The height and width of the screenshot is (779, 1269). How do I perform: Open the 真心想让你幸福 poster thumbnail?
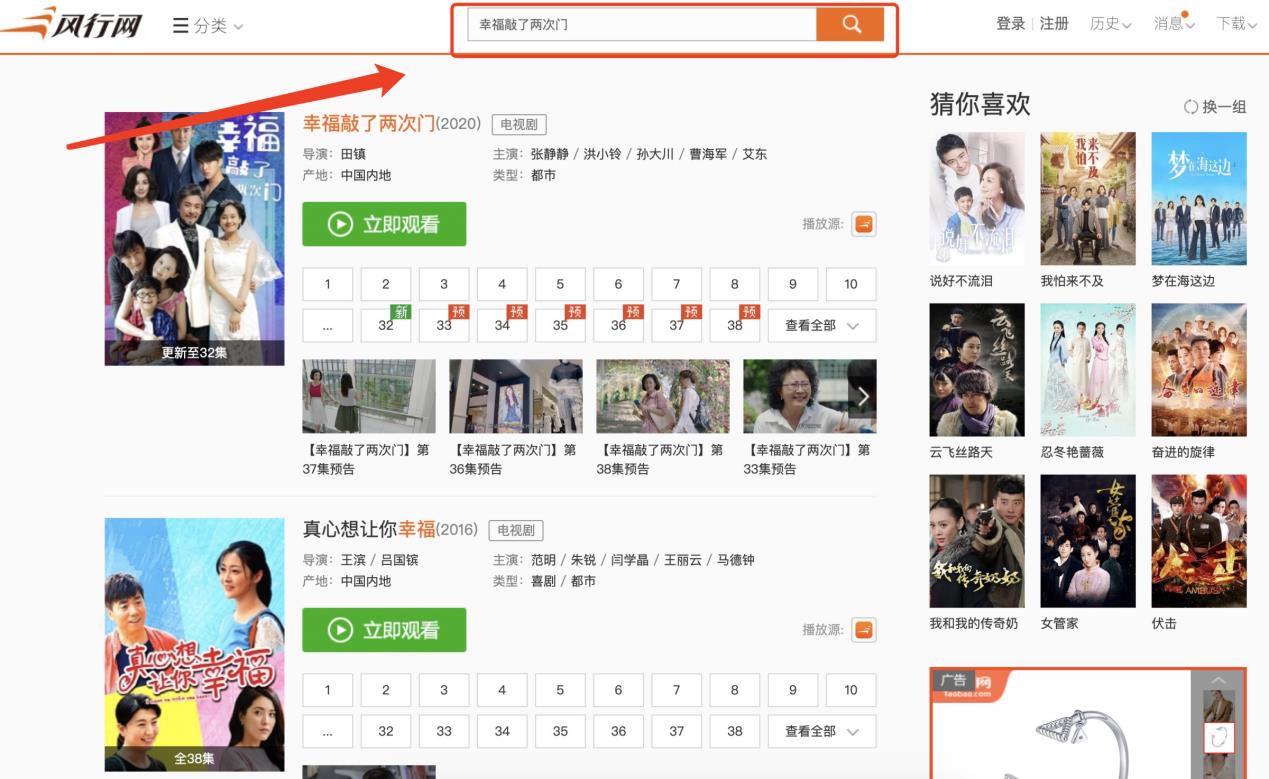tap(194, 645)
